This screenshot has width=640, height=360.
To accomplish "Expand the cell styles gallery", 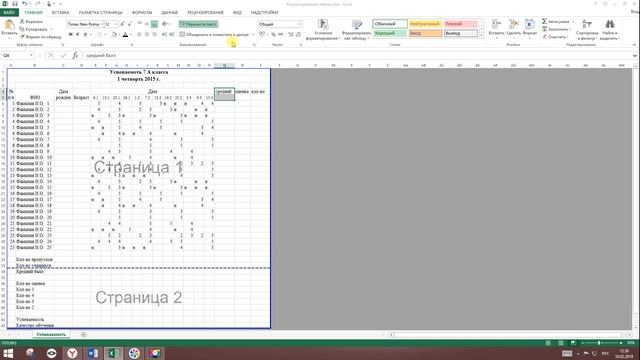I will pos(481,36).
